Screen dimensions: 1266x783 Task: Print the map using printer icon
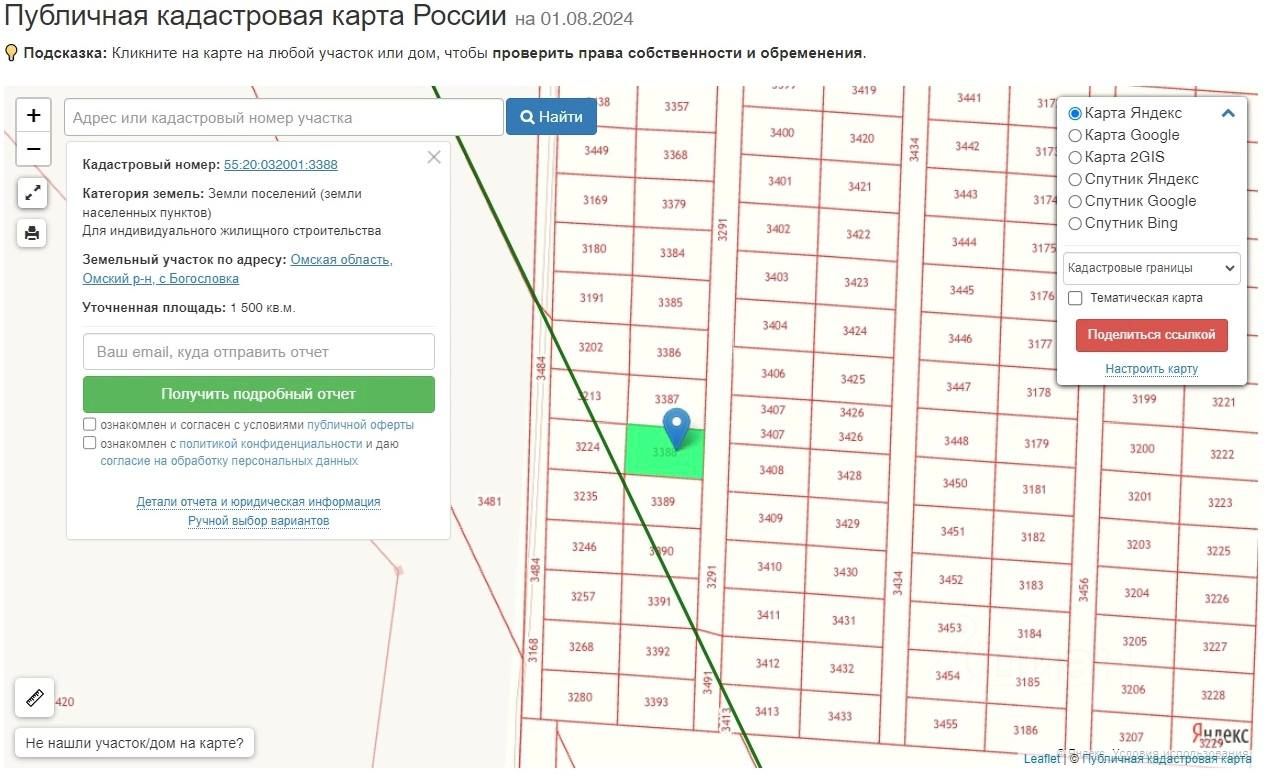[32, 233]
